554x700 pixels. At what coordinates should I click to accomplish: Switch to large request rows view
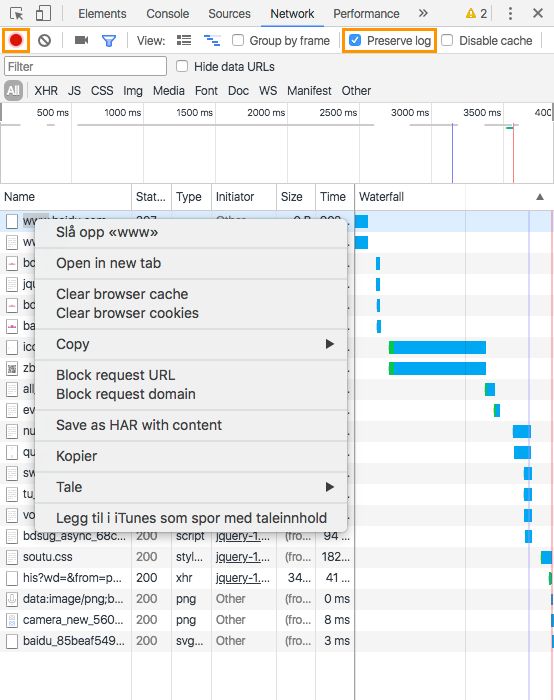pyautogui.click(x=184, y=41)
